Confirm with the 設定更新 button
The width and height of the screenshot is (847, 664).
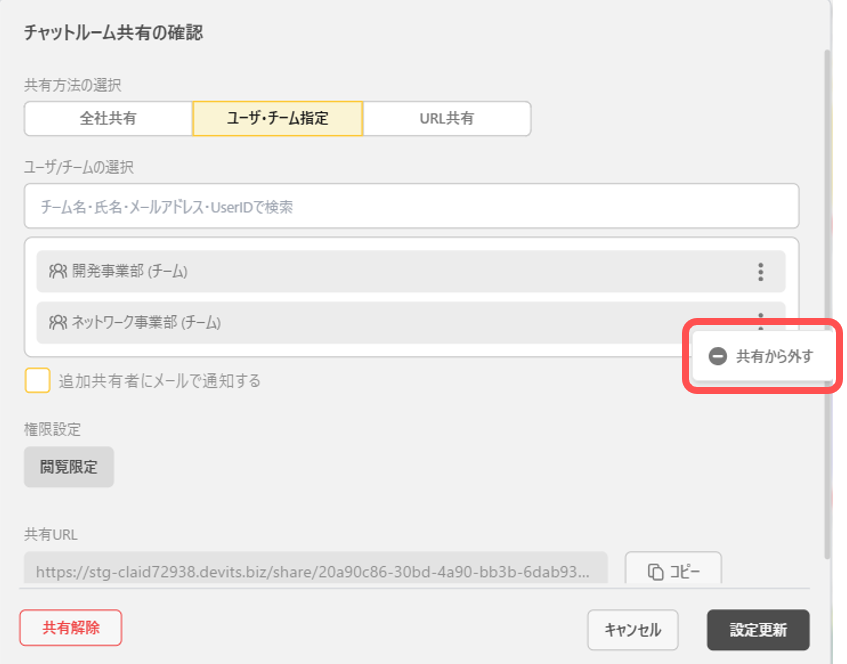757,630
